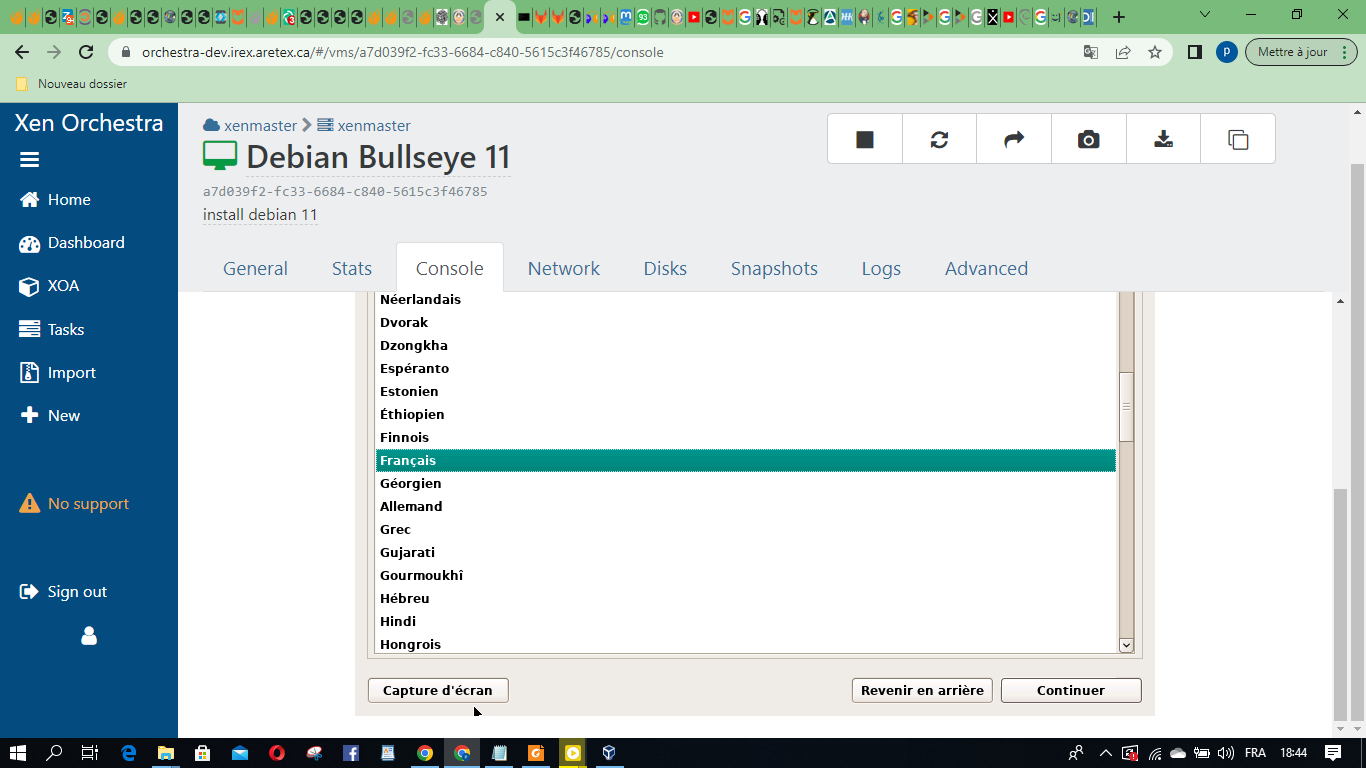
Task: Open the Nouveau dossier bookmark folder
Action: (71, 84)
